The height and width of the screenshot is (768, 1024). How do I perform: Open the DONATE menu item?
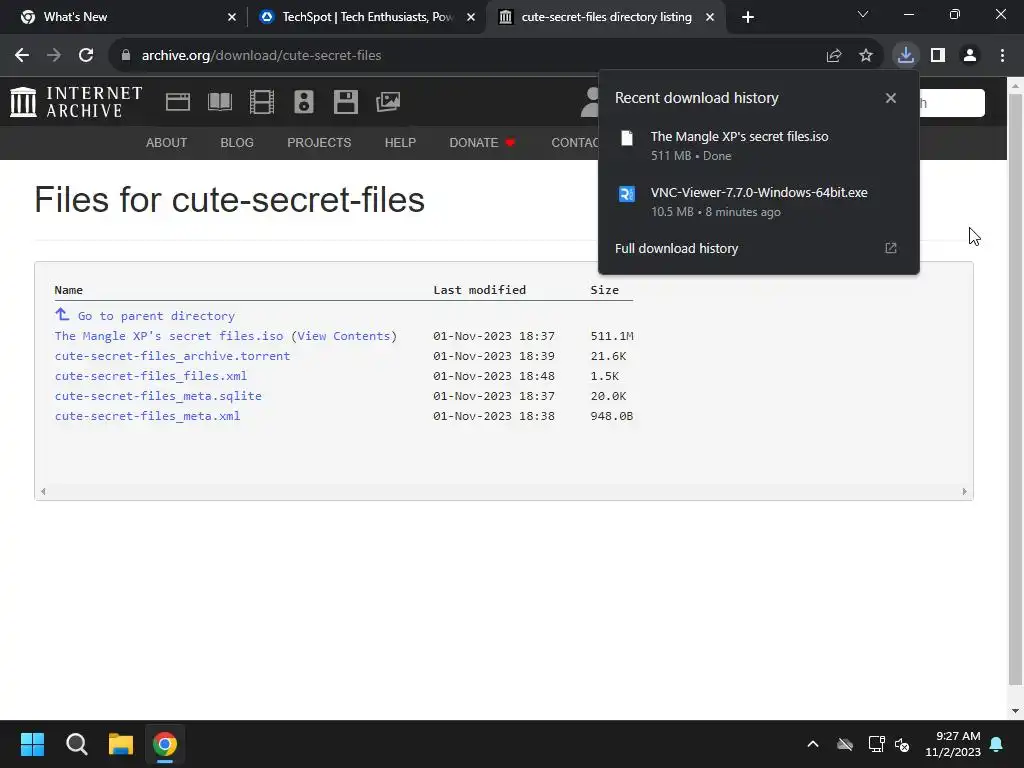click(482, 142)
